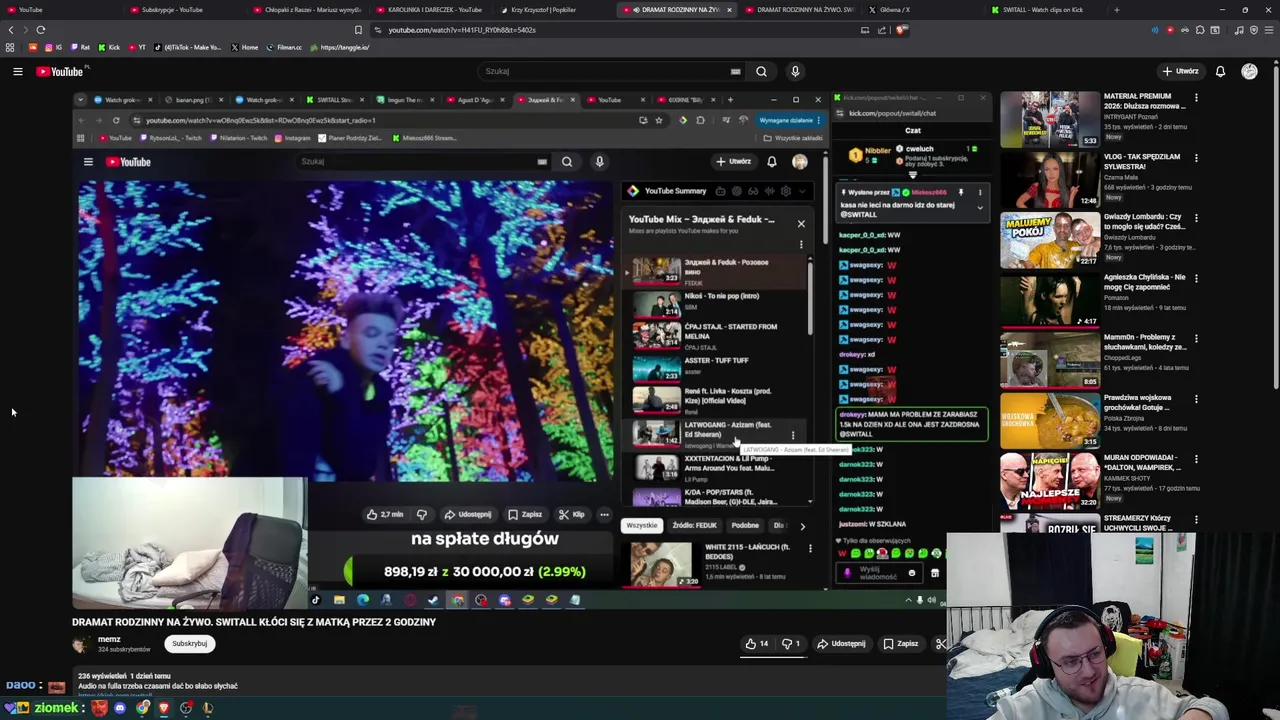Open options for Prawdziwa wojskowa grochówka video
The width and height of the screenshot is (1280, 720).
1196,398
